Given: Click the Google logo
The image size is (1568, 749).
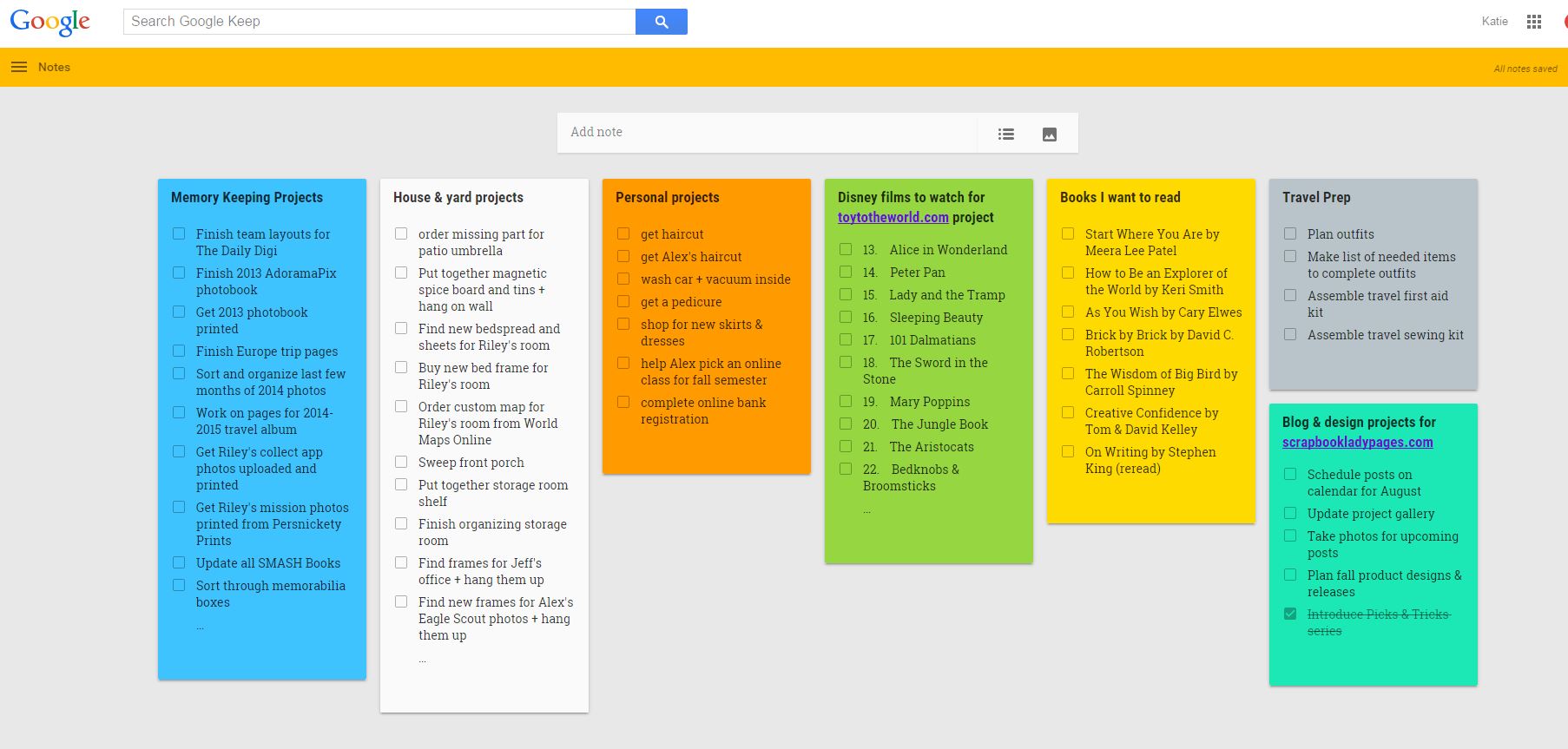Looking at the screenshot, I should (x=49, y=23).
